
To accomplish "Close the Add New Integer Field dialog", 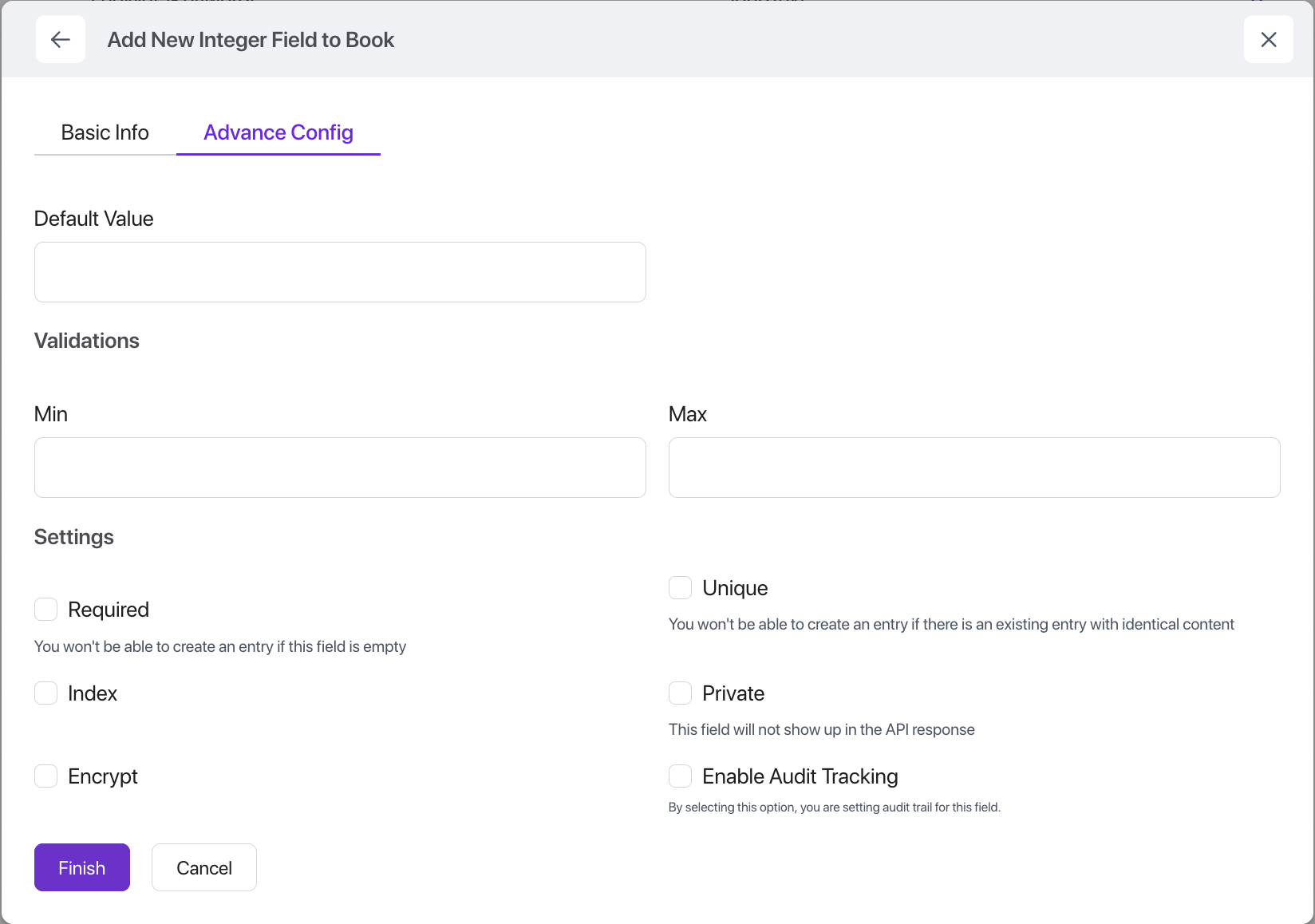I will click(x=1268, y=39).
